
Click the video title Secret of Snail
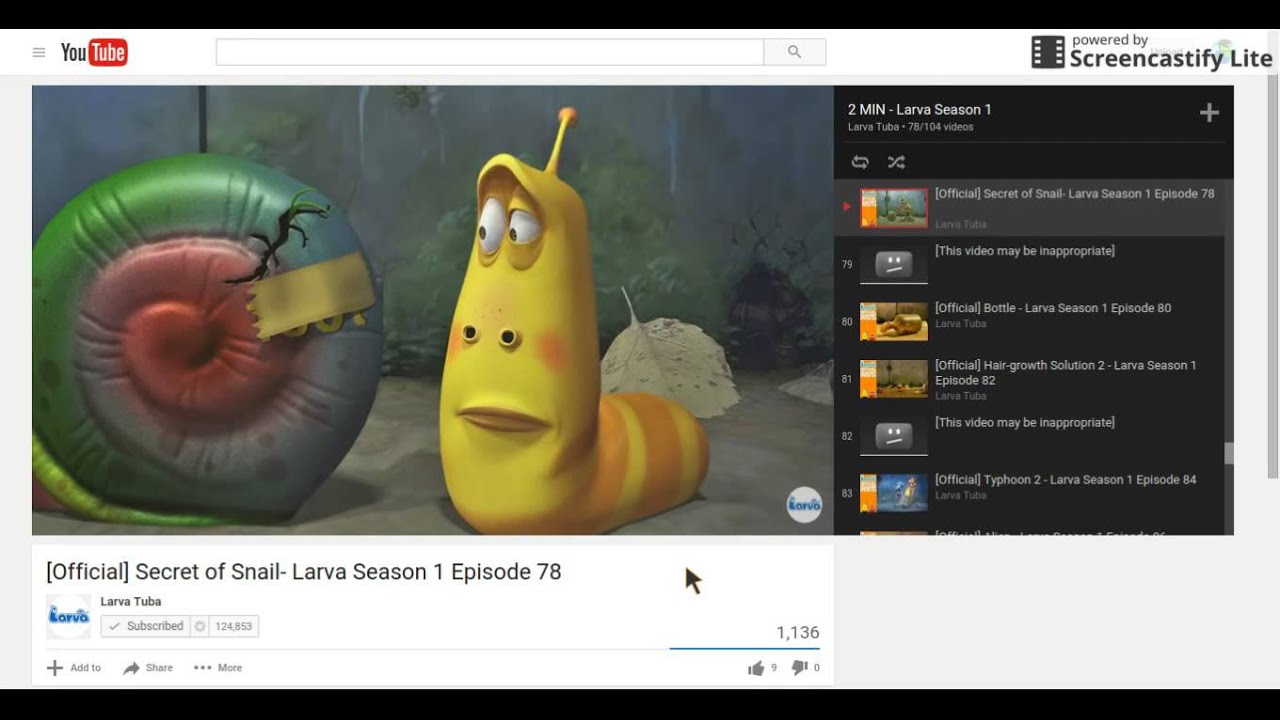304,572
